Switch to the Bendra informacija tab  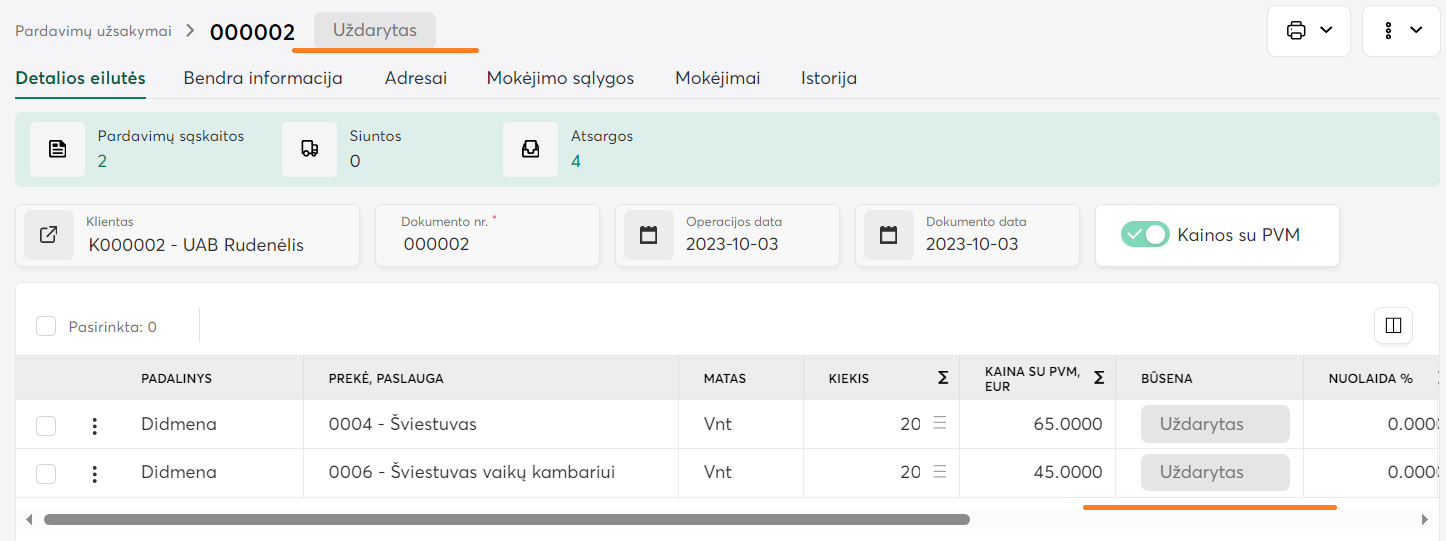point(263,78)
